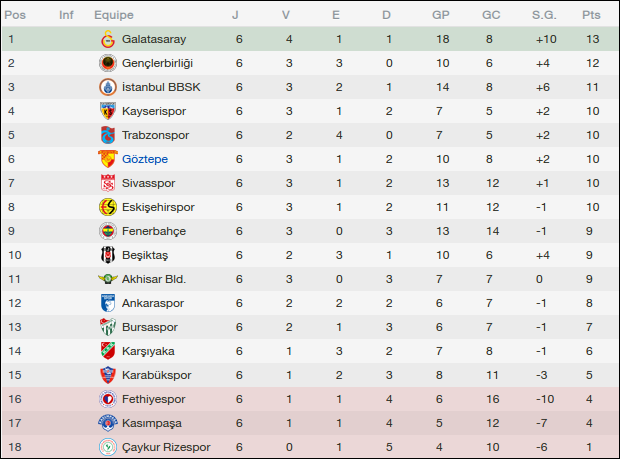This screenshot has height=459, width=620.
Task: Sort standings by S.G. column header
Action: click(x=544, y=15)
